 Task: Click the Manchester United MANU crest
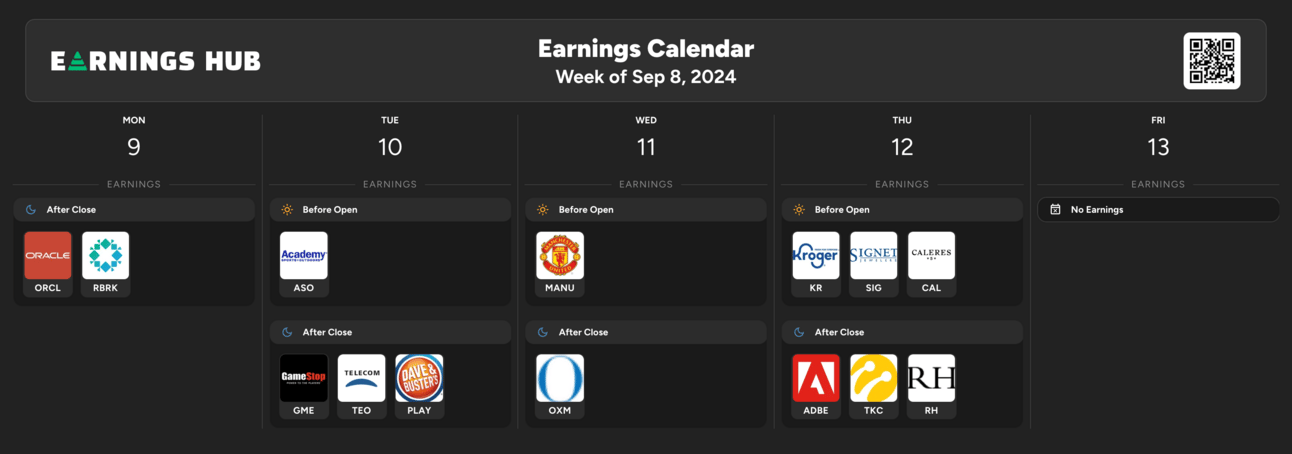click(x=560, y=256)
